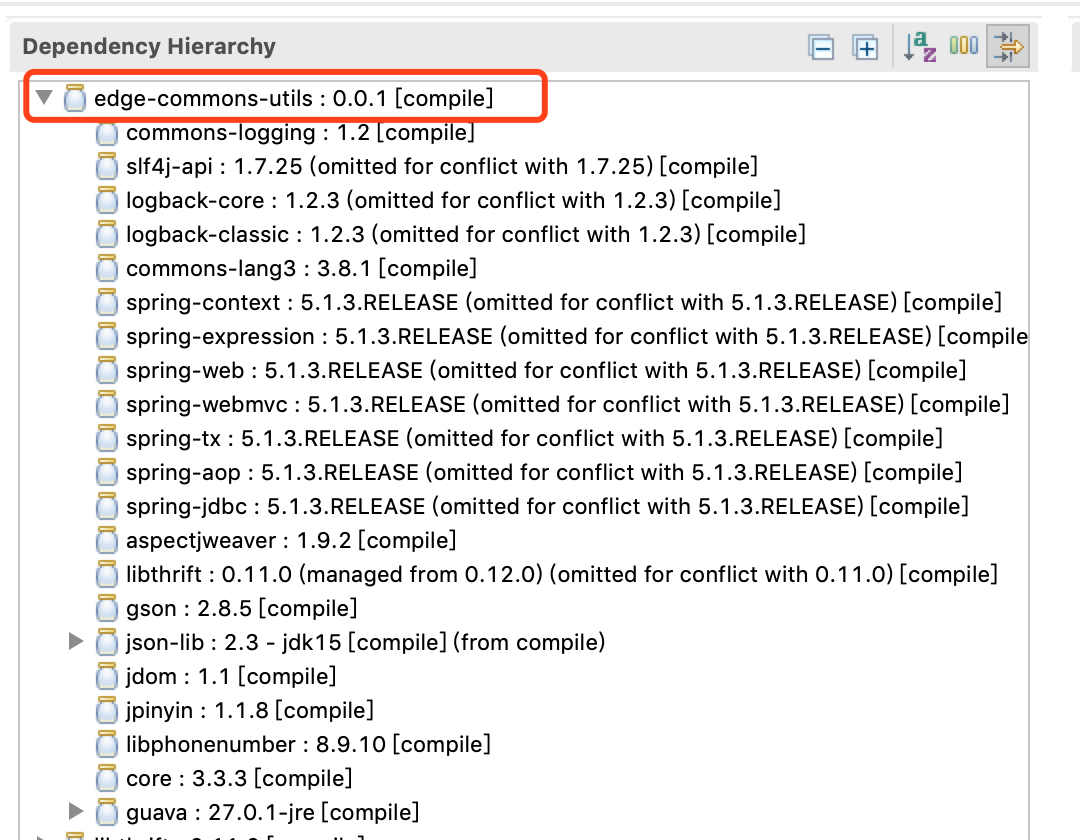Screen dimensions: 1080x840
Task: Click the jar icon beside spring-aop
Action: coord(107,472)
